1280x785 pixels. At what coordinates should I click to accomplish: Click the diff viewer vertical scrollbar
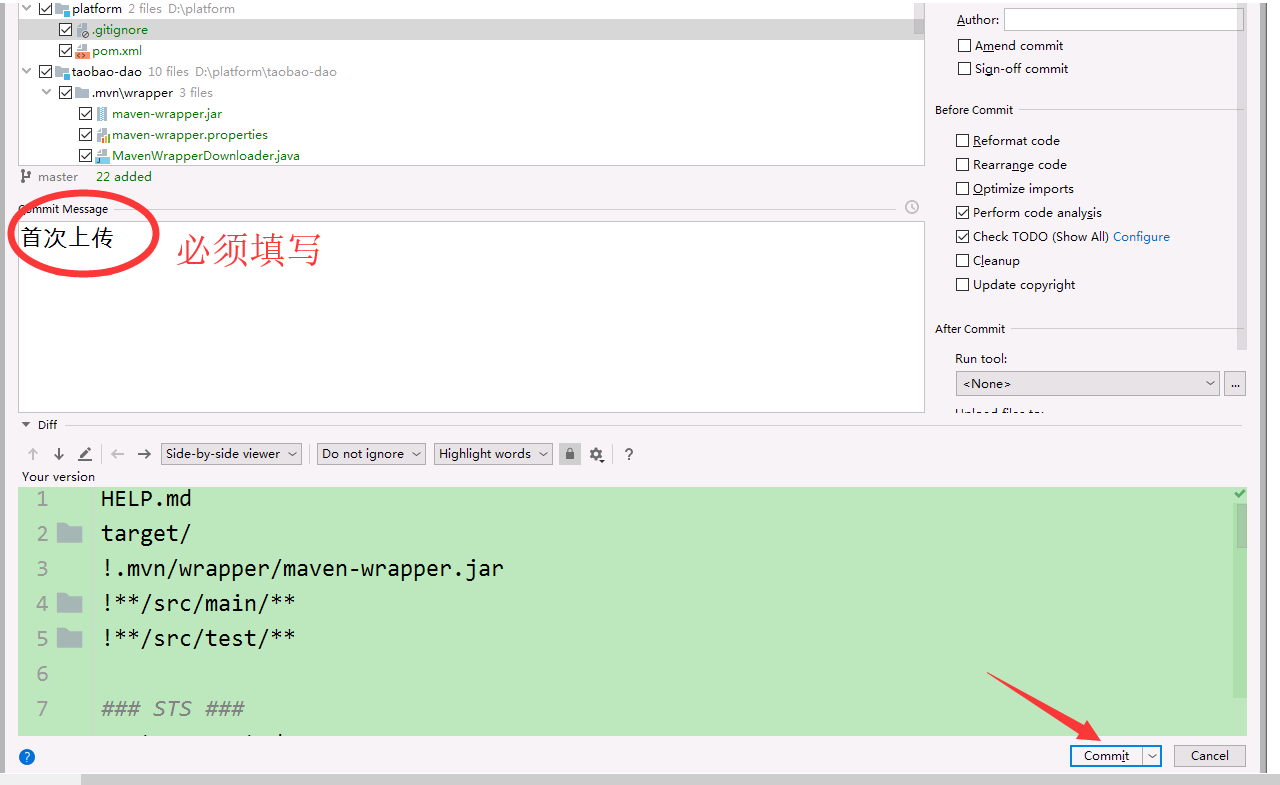click(x=1241, y=526)
